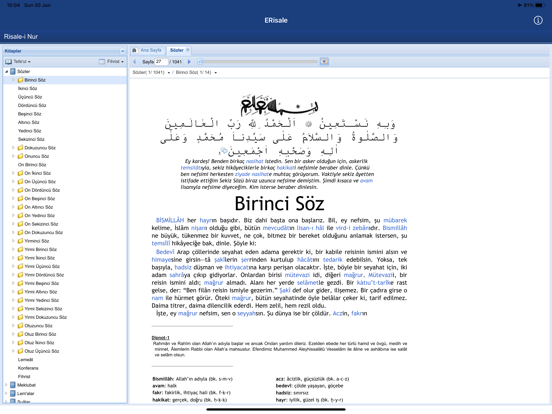Open the Fihrist dropdown menu
Viewport: 552px width, 414px height.
[111, 61]
